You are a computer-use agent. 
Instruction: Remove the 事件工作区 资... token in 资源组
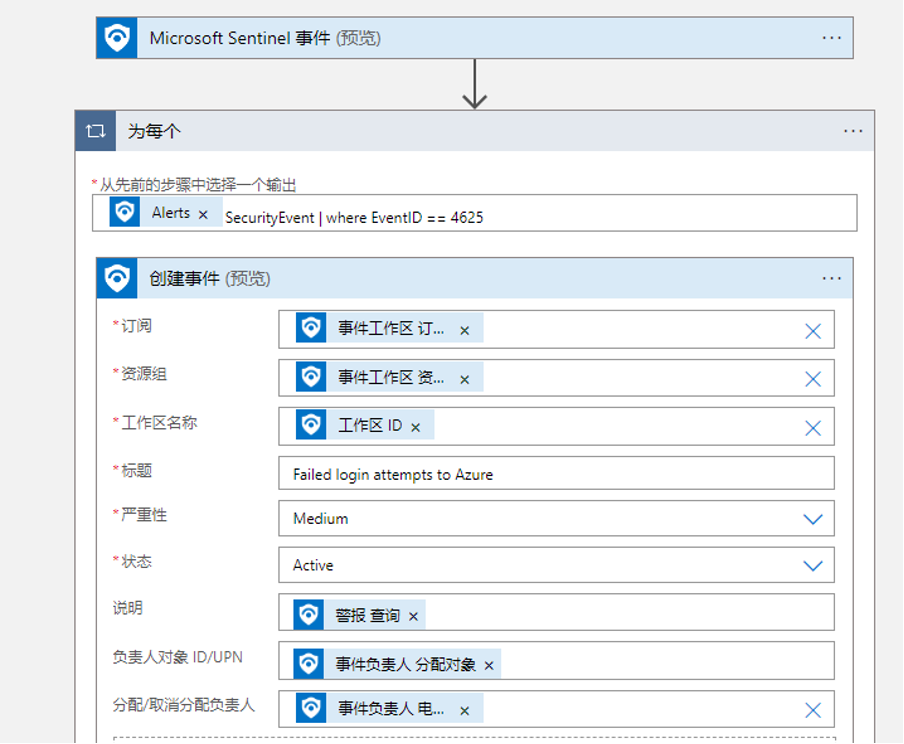point(465,379)
